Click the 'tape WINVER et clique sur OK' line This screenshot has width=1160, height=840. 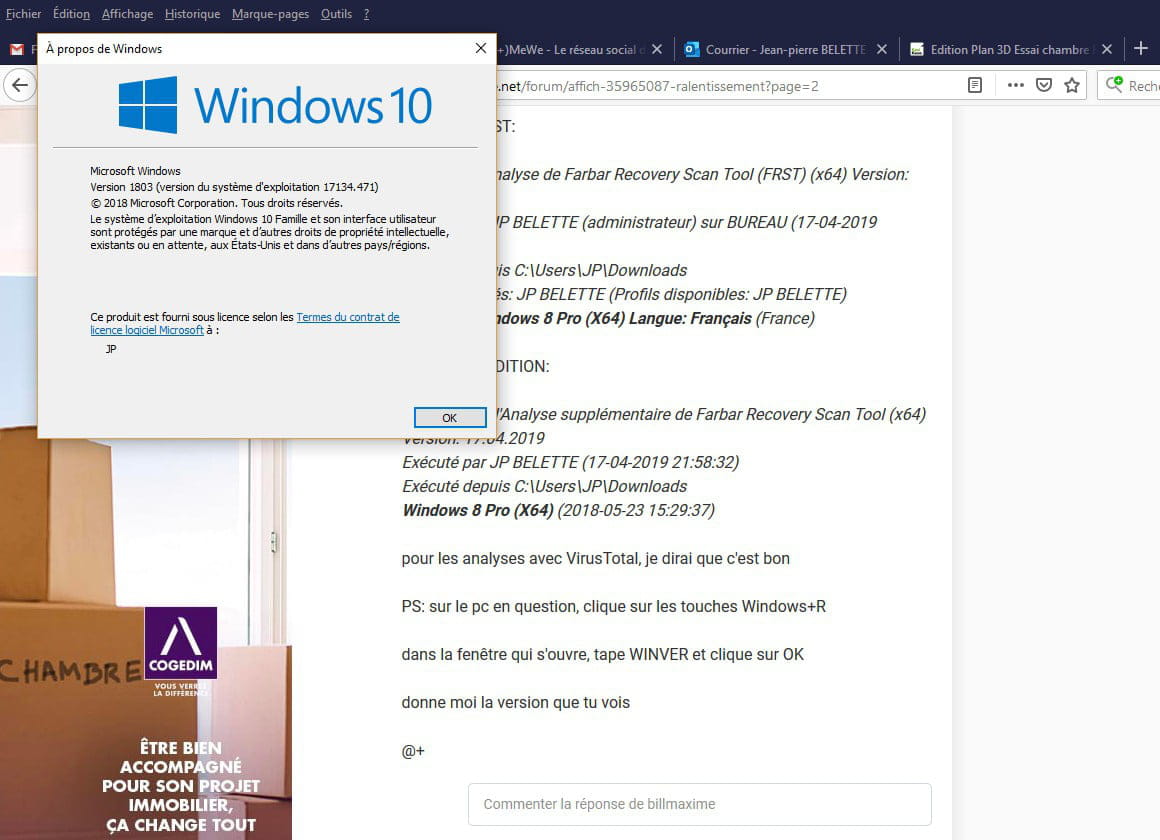point(602,654)
